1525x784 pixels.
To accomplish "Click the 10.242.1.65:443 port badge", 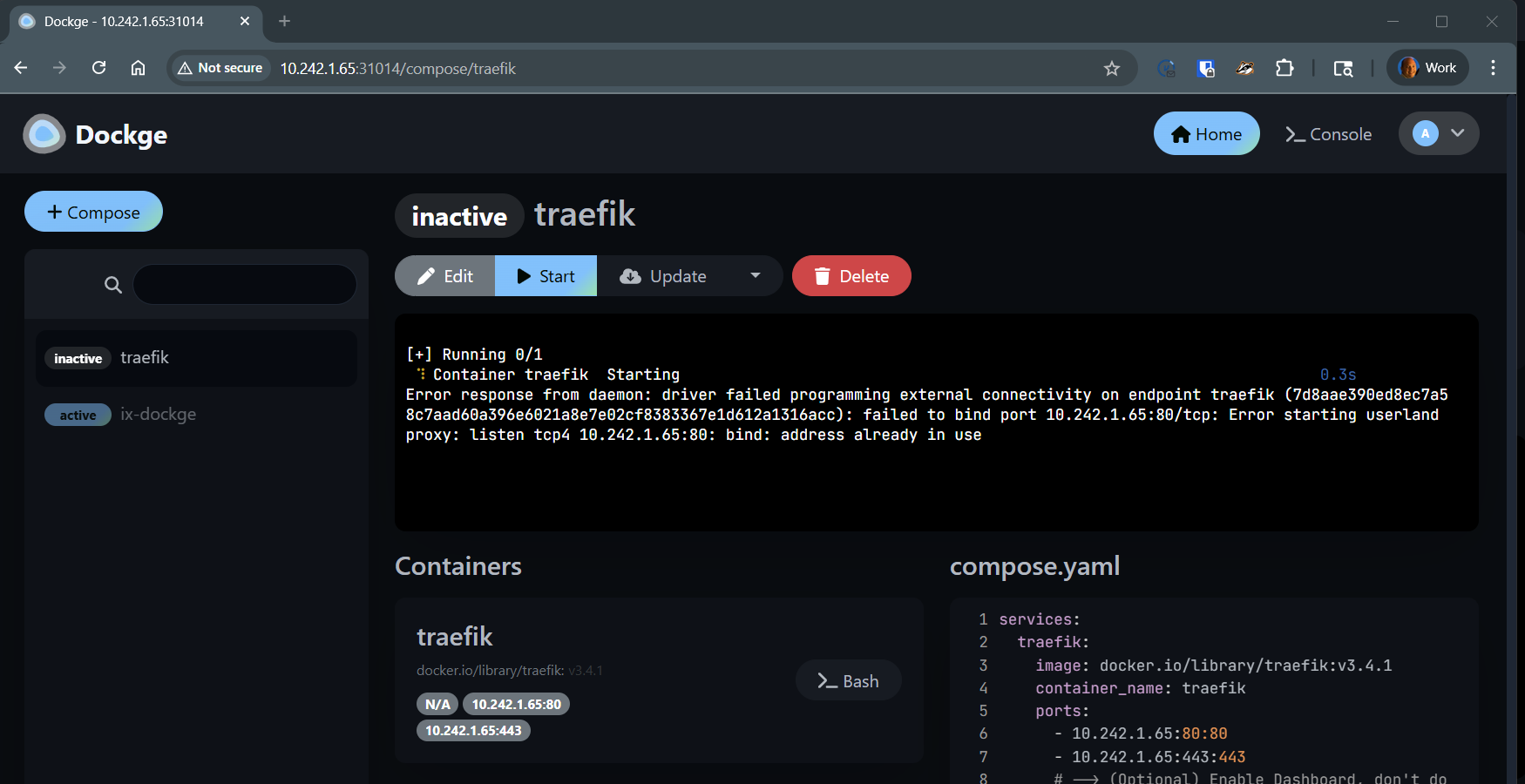I will [473, 730].
